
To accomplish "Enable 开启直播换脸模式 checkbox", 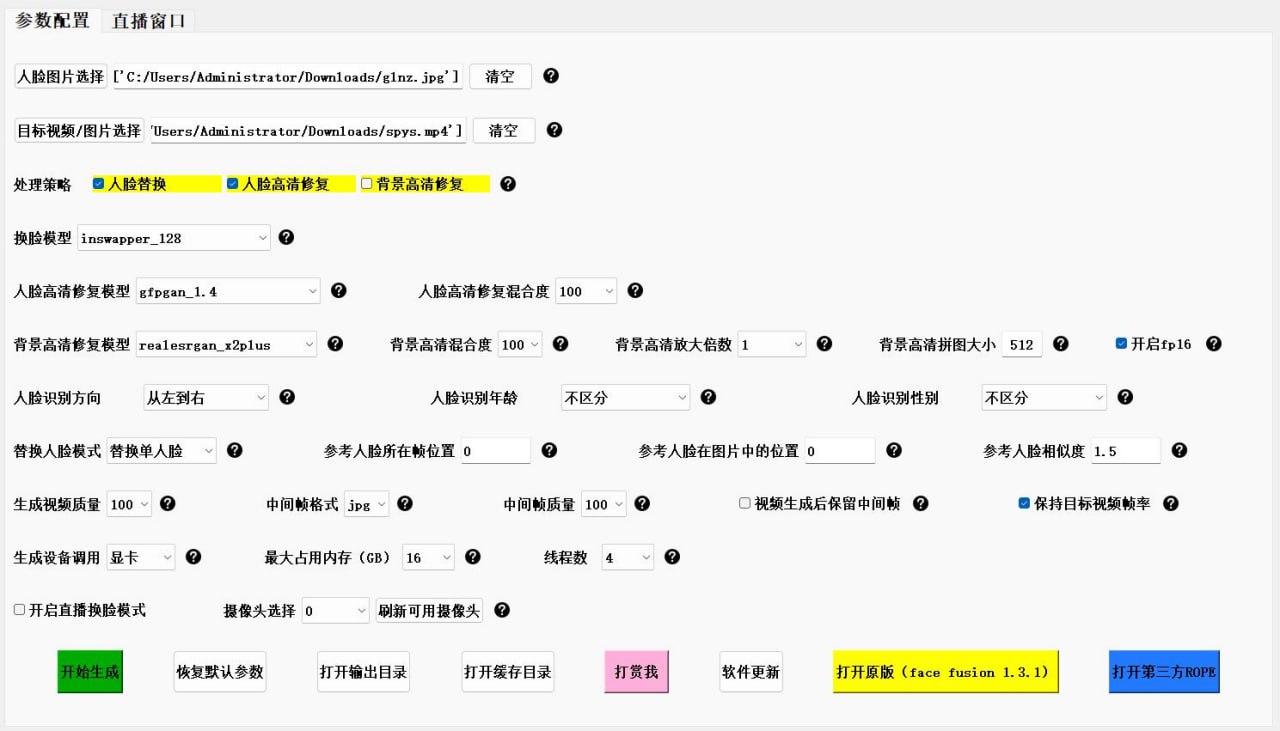I will 20,610.
